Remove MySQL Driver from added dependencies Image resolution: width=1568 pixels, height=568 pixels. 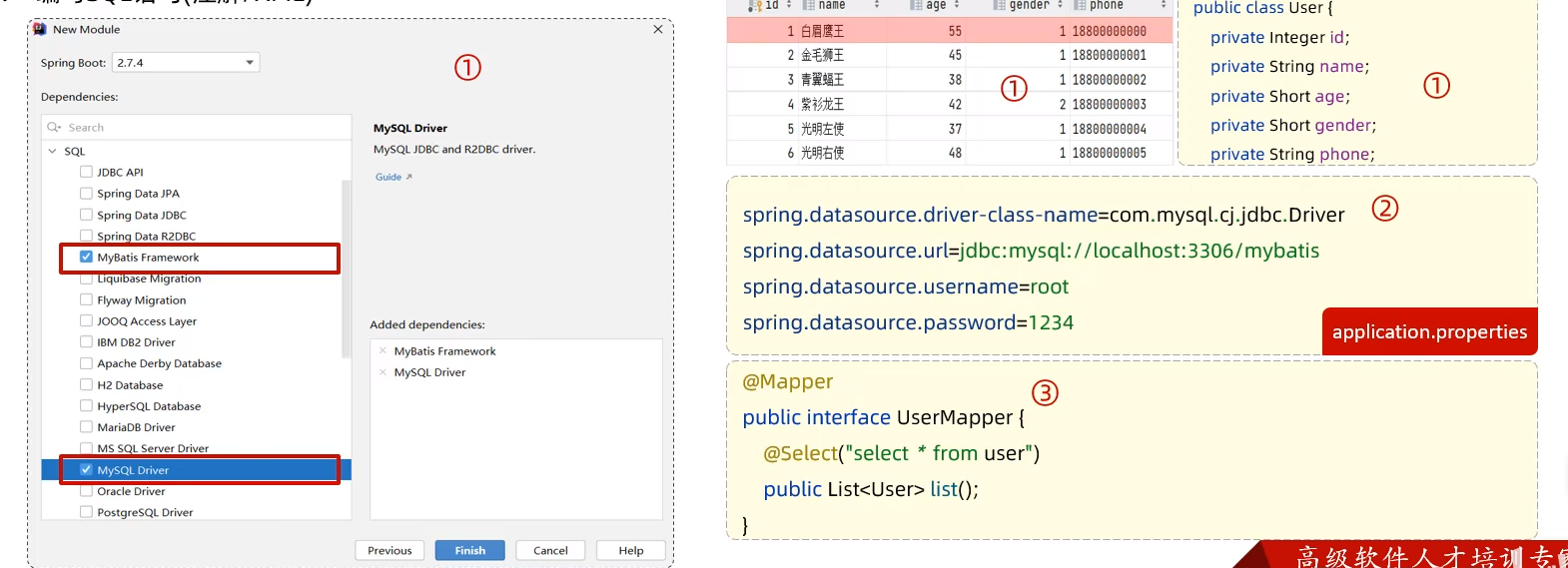click(384, 371)
